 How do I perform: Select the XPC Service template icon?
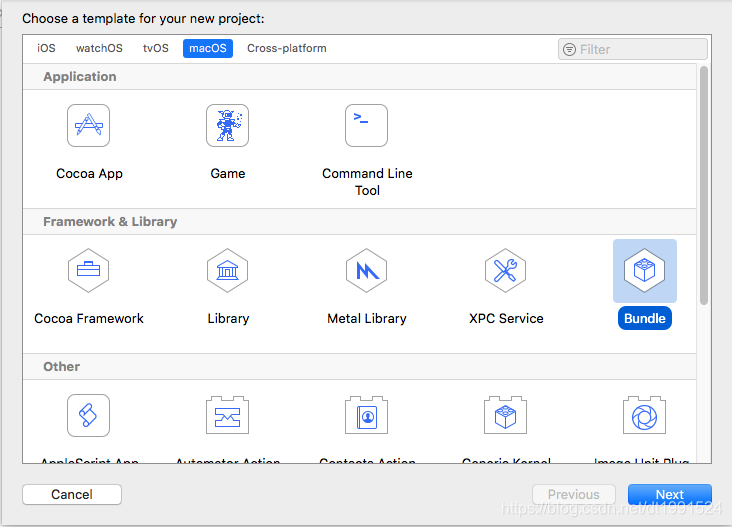[x=506, y=271]
